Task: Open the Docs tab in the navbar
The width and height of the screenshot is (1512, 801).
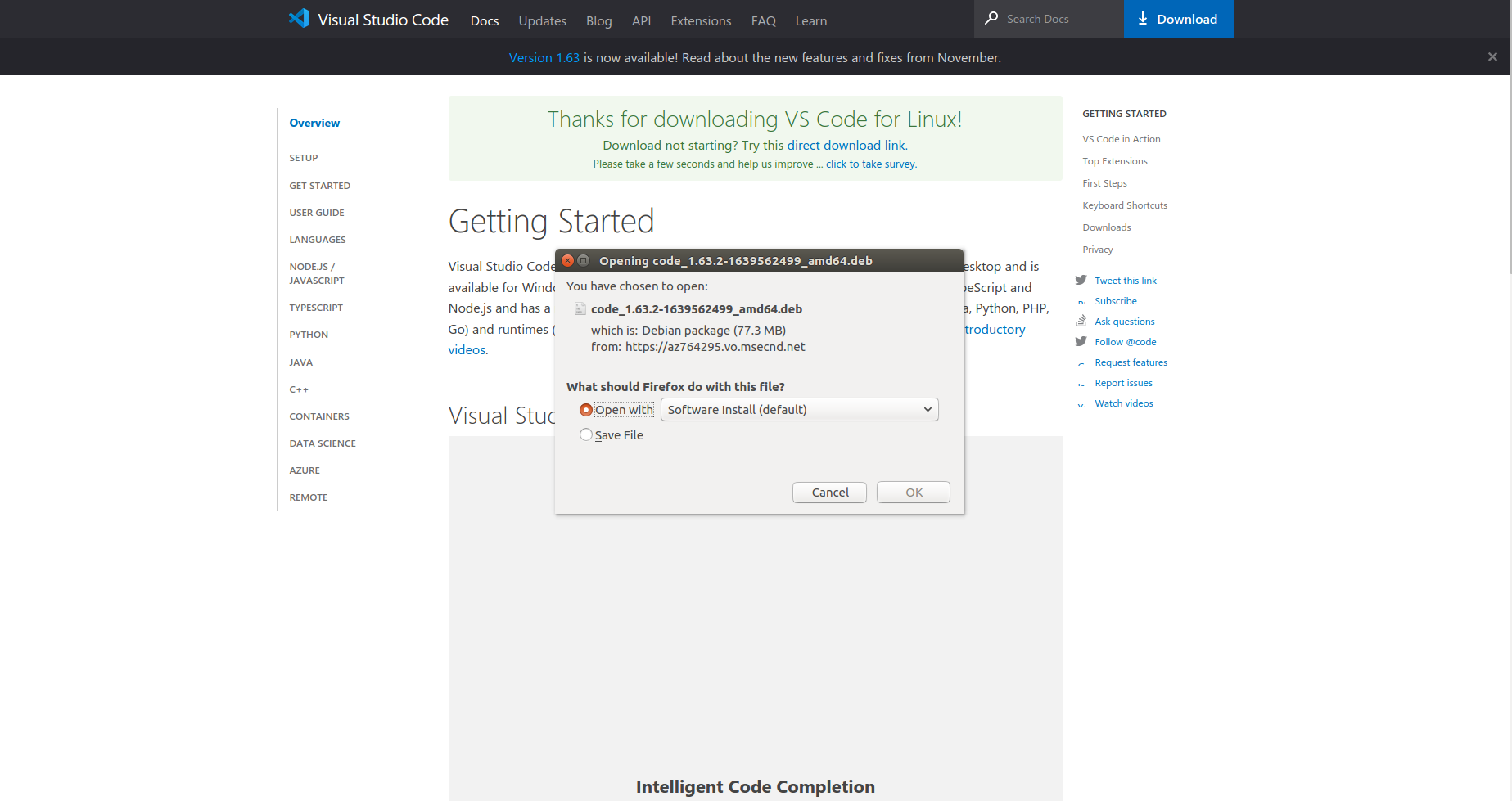Action: pyautogui.click(x=485, y=20)
